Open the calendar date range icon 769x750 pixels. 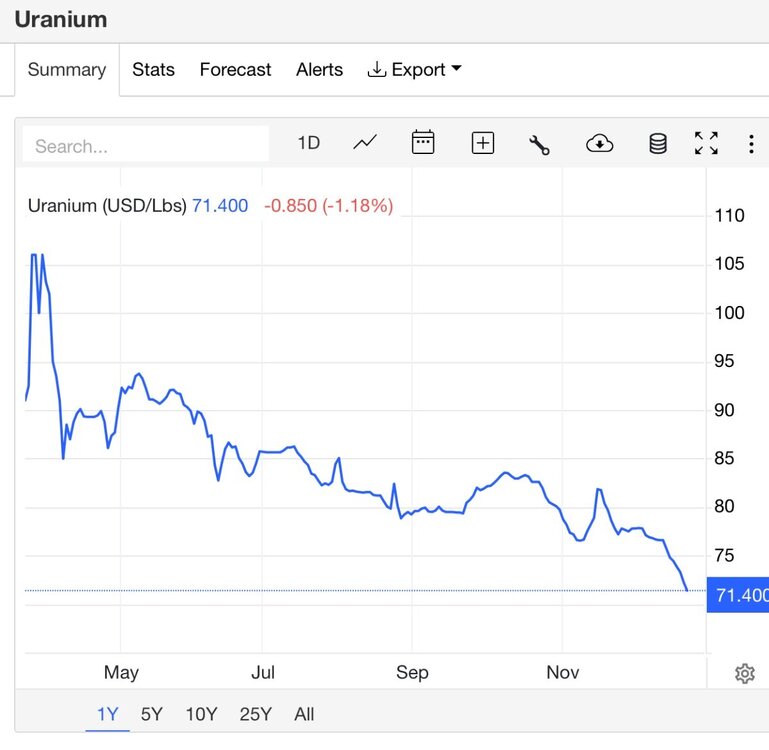[423, 143]
